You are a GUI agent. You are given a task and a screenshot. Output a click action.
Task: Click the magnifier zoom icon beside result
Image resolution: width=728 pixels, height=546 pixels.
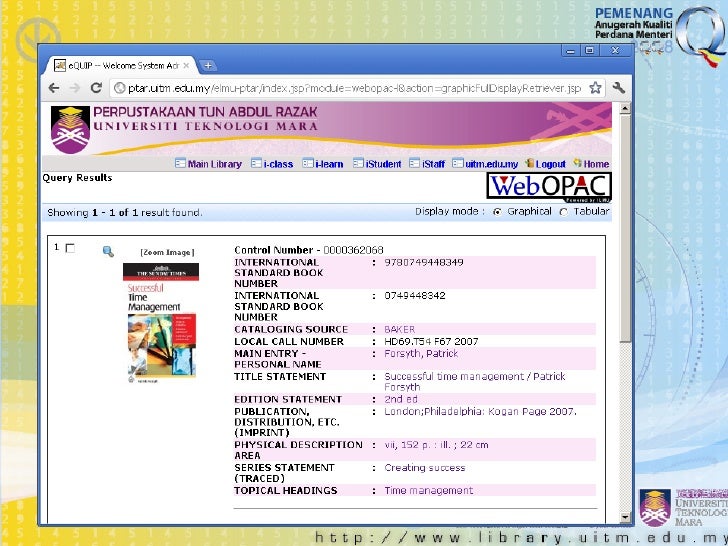point(108,252)
